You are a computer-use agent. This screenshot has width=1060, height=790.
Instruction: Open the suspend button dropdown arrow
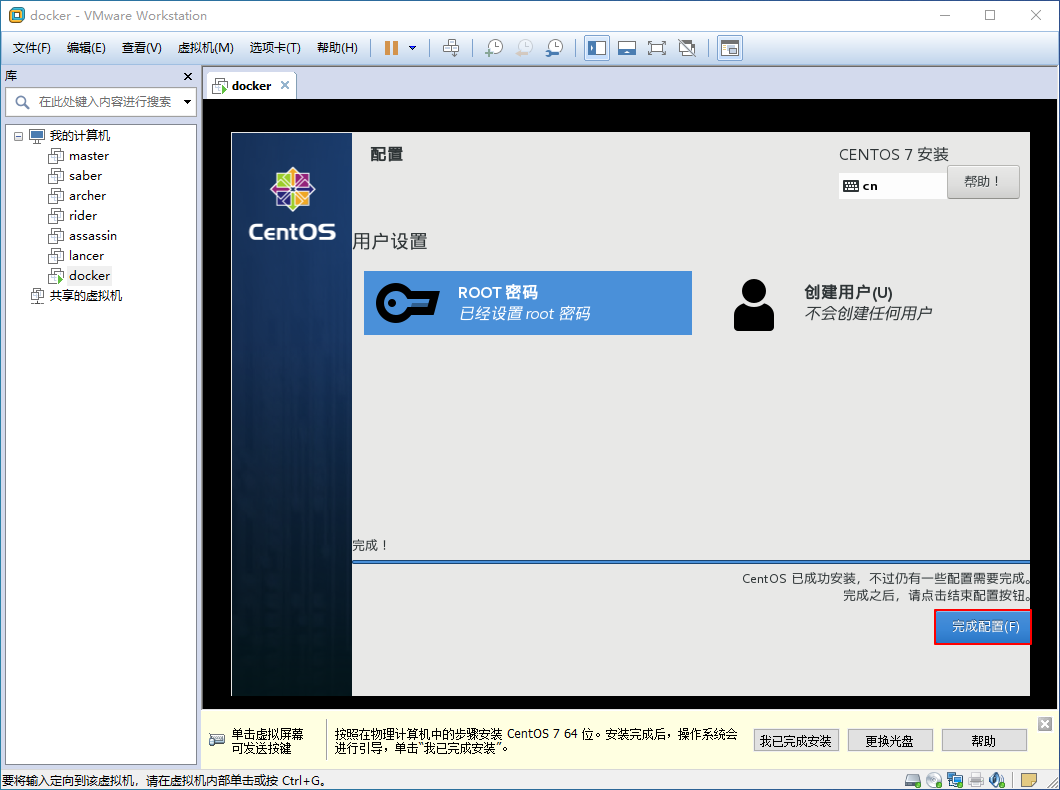[412, 47]
